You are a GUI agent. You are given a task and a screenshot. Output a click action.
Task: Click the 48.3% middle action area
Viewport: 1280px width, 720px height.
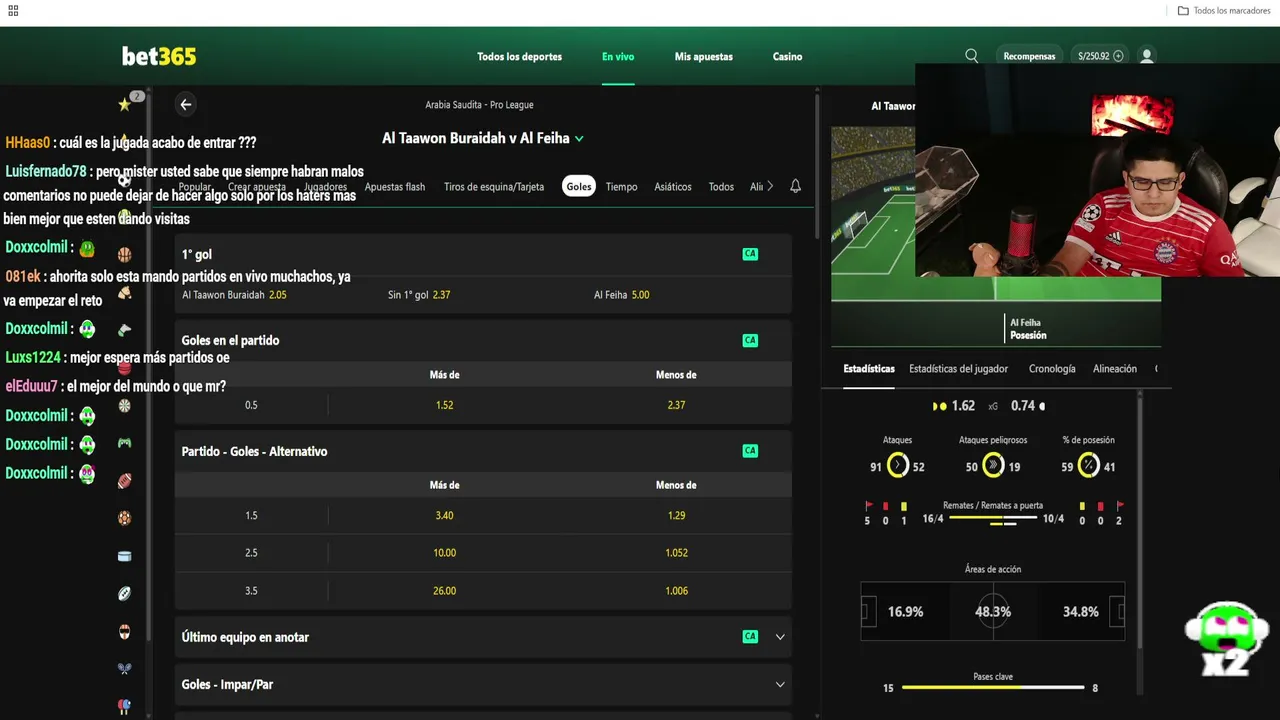(993, 612)
